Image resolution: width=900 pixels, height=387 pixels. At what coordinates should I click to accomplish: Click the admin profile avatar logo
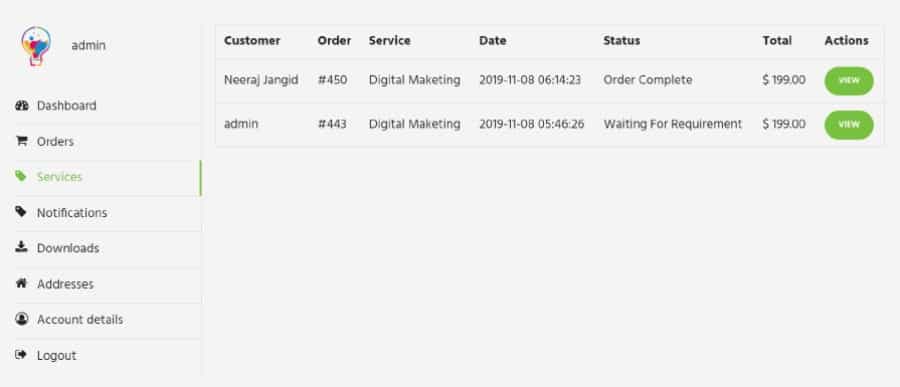tap(36, 45)
